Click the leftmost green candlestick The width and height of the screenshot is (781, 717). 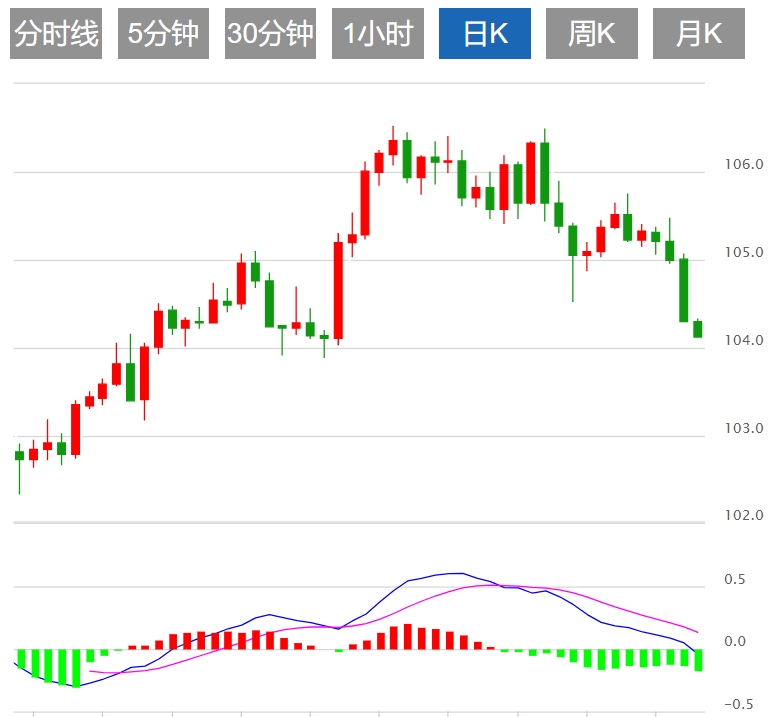pos(19,456)
